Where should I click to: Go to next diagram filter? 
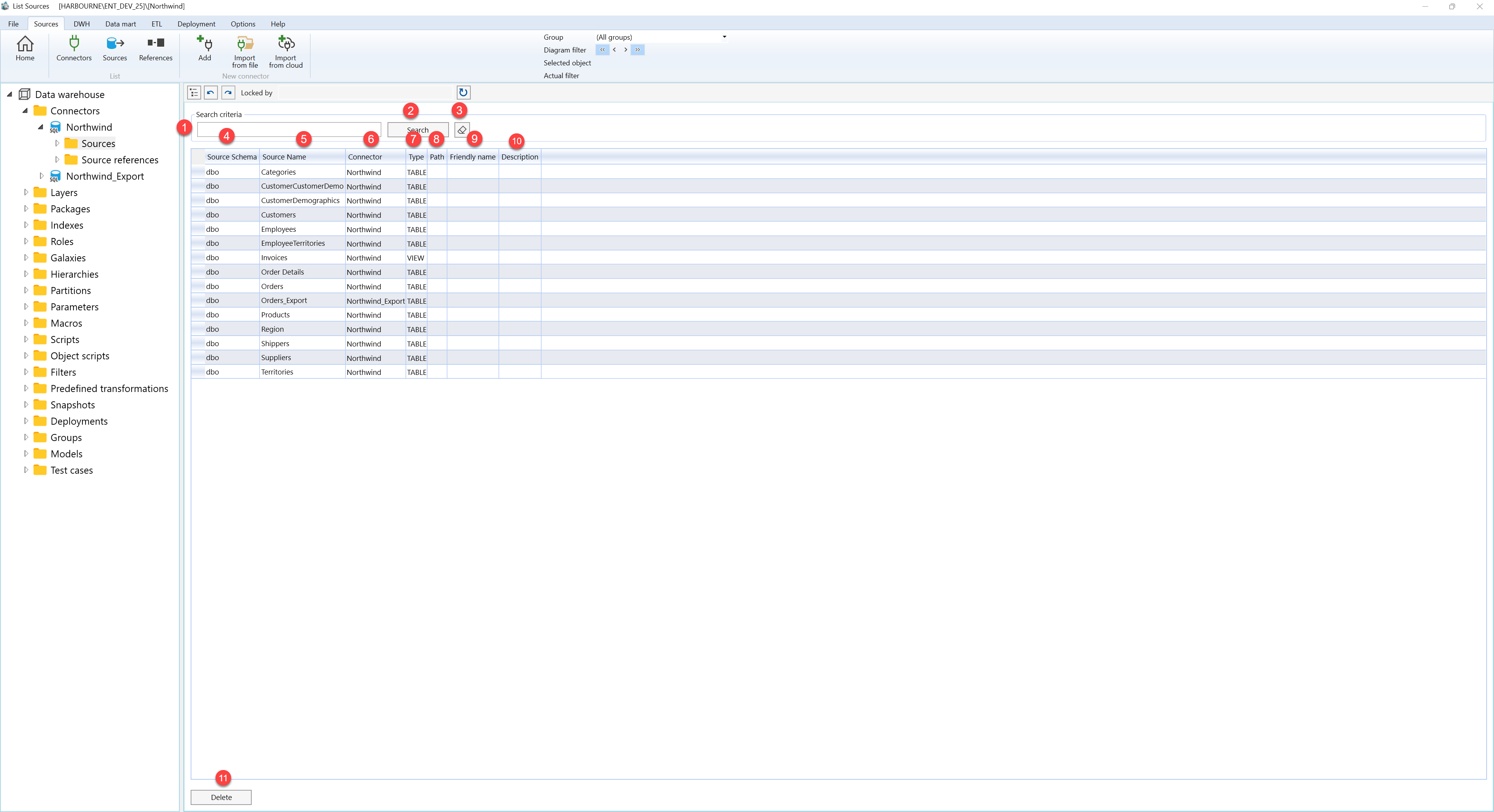coord(625,50)
